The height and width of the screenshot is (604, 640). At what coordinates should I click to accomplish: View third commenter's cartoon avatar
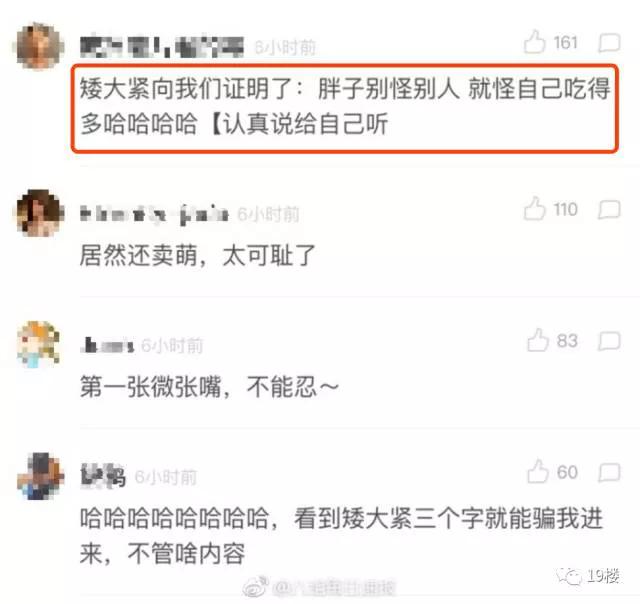pos(40,344)
